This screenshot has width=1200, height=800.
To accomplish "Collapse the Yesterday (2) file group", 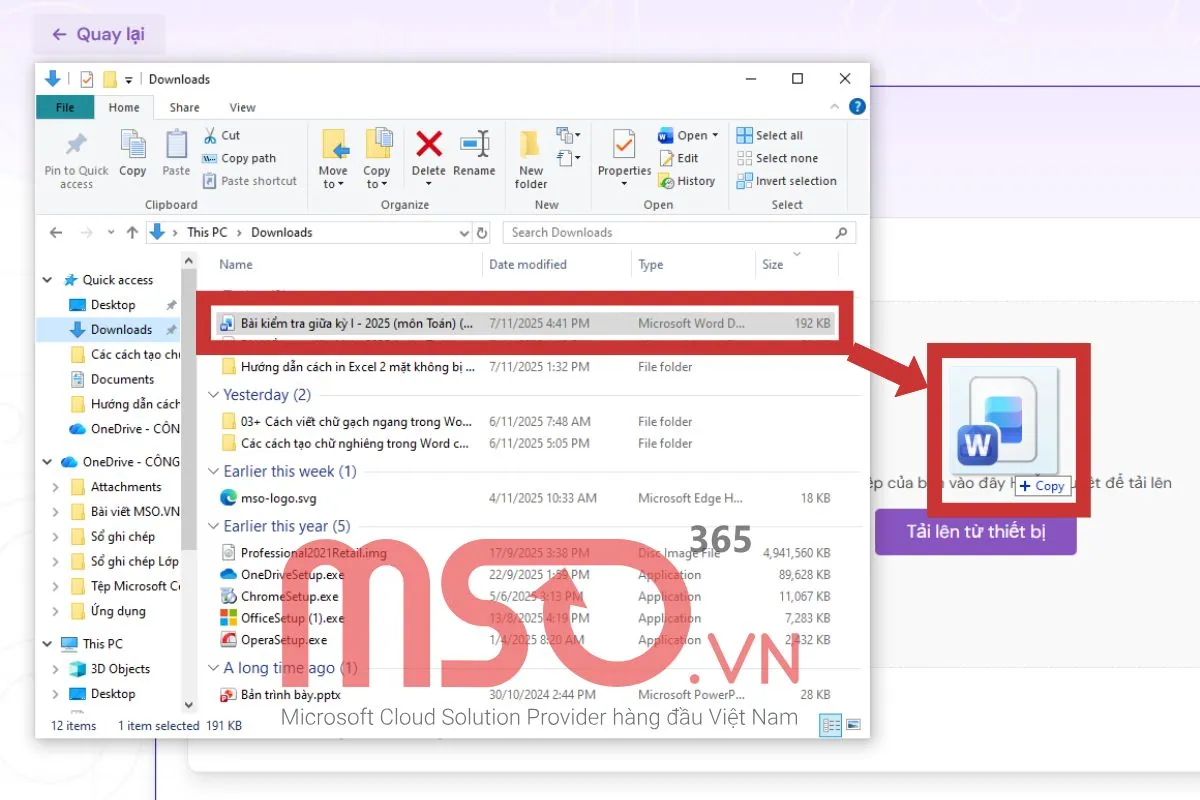I will click(214, 395).
